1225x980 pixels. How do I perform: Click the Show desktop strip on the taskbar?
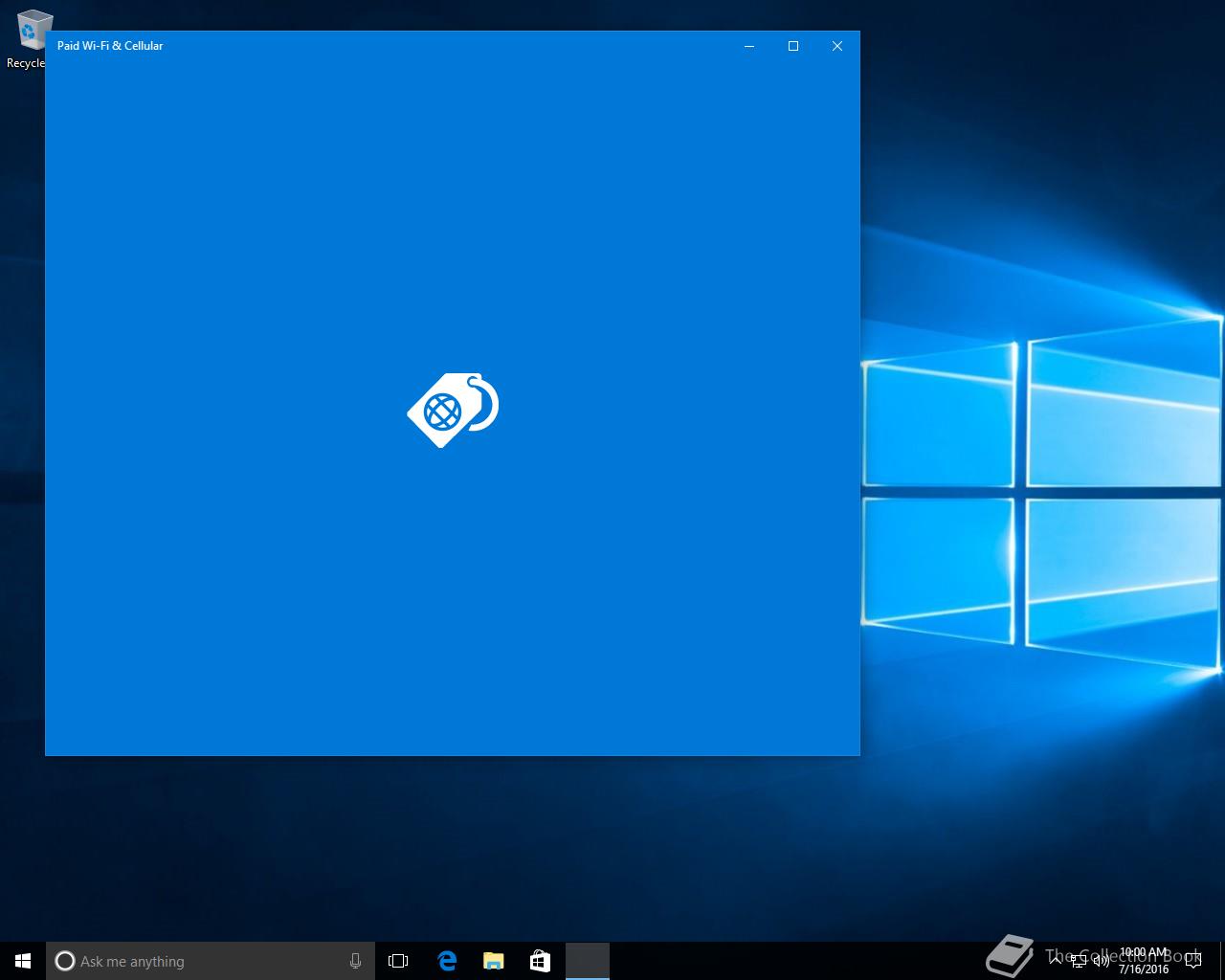1222,961
